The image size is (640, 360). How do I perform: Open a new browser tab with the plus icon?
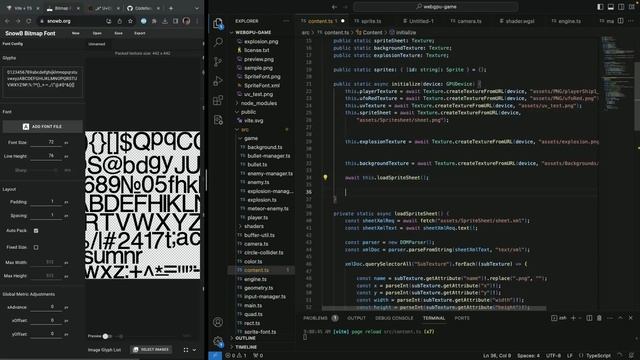171,8
